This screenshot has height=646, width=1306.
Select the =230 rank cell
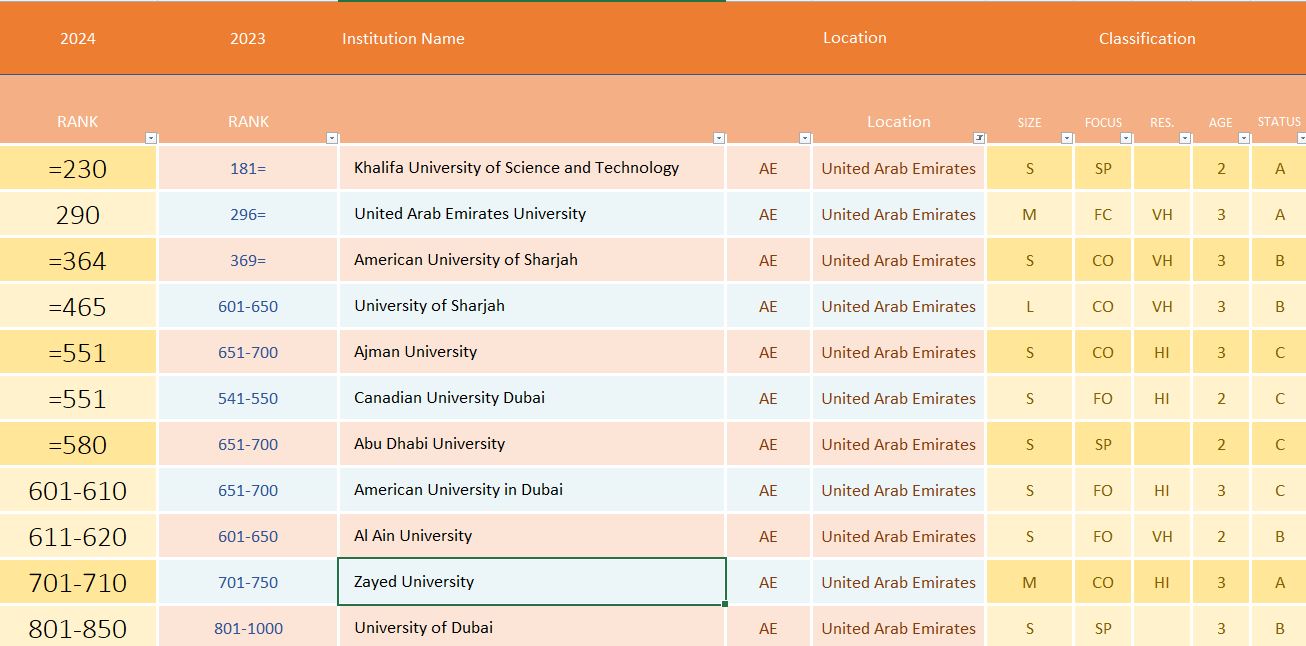(78, 169)
